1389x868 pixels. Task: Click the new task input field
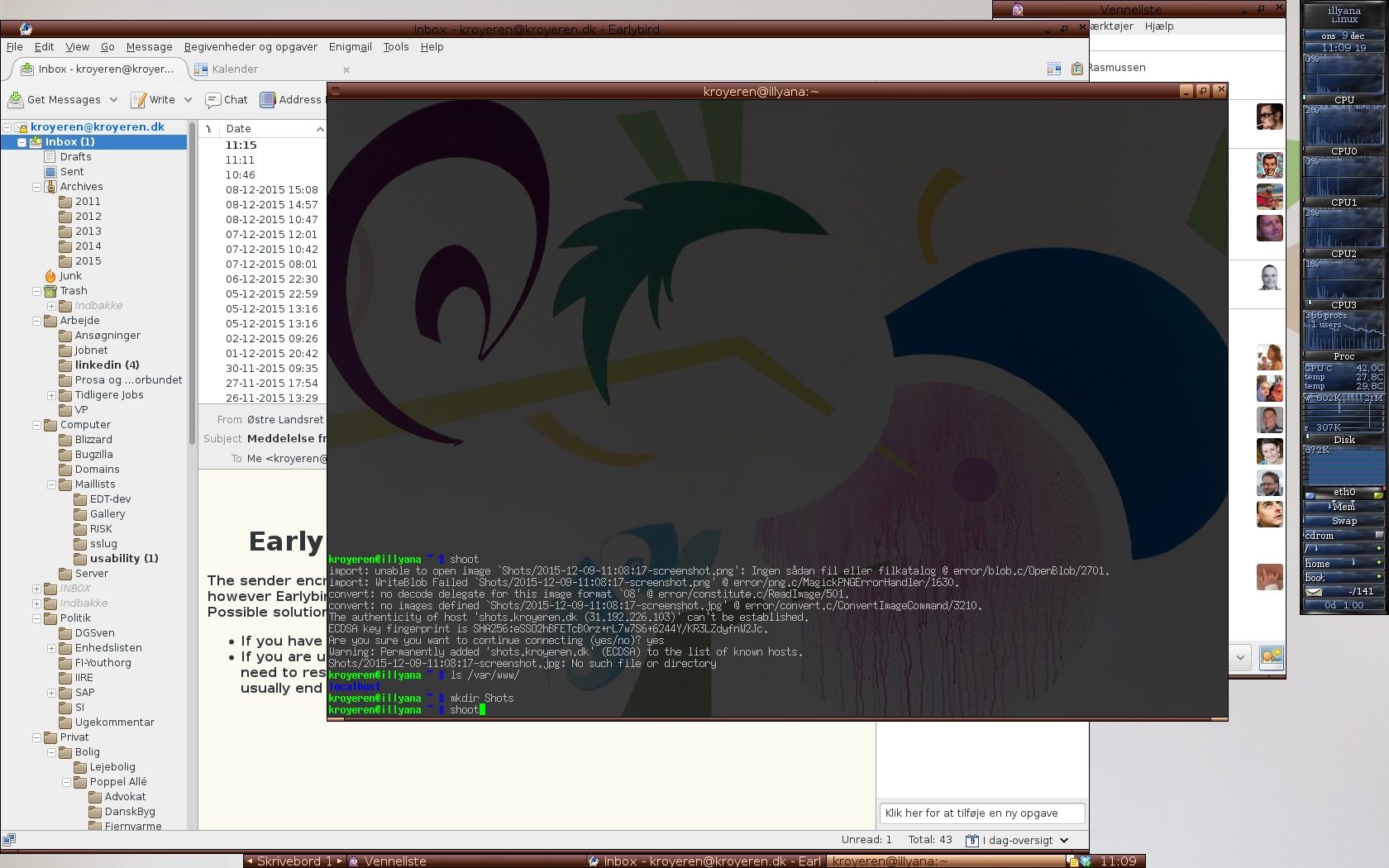pos(981,813)
